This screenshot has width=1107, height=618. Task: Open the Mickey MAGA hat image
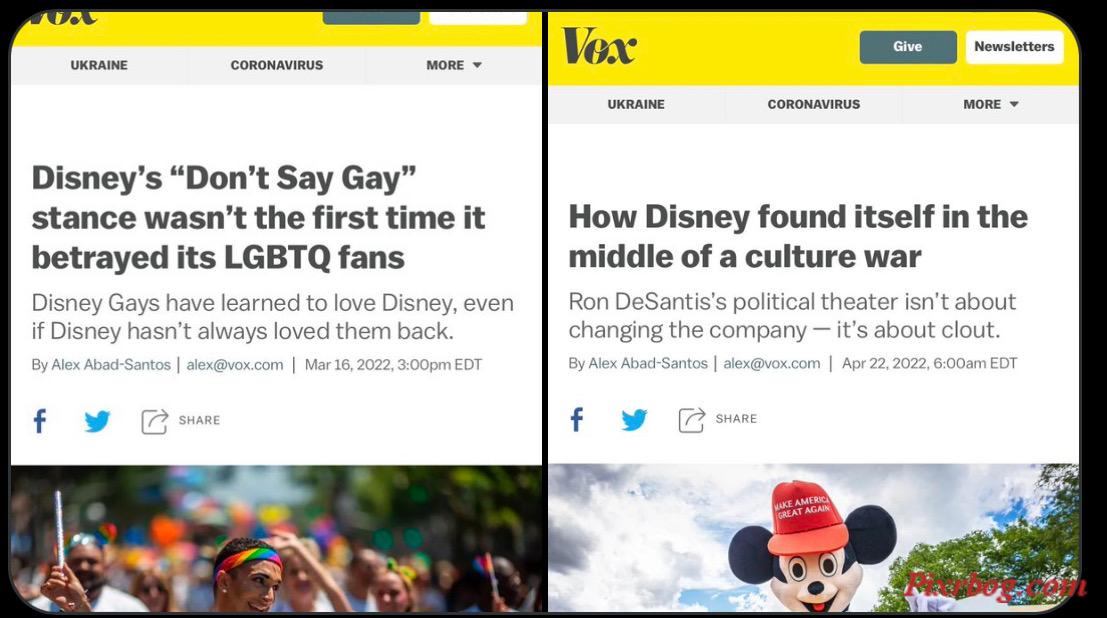[x=813, y=537]
